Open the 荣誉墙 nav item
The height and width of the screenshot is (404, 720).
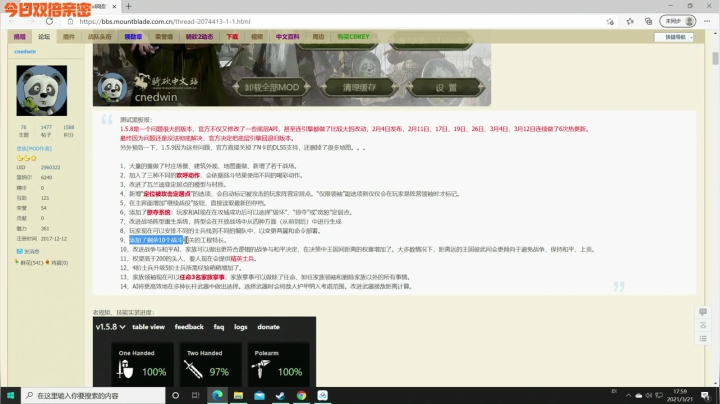[x=164, y=37]
